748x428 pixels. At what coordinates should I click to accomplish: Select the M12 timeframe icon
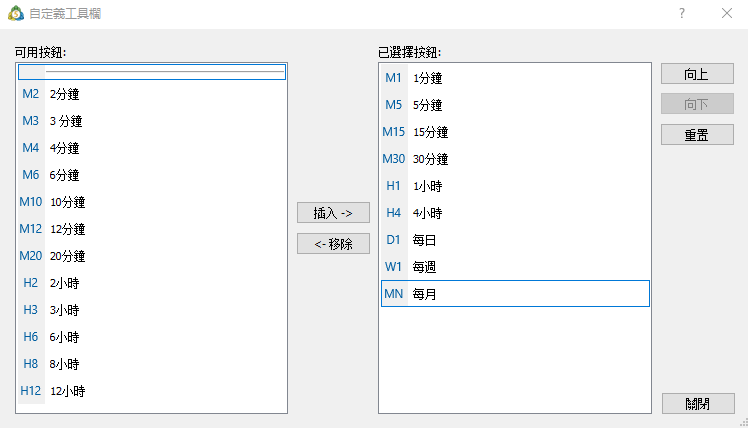[31, 229]
